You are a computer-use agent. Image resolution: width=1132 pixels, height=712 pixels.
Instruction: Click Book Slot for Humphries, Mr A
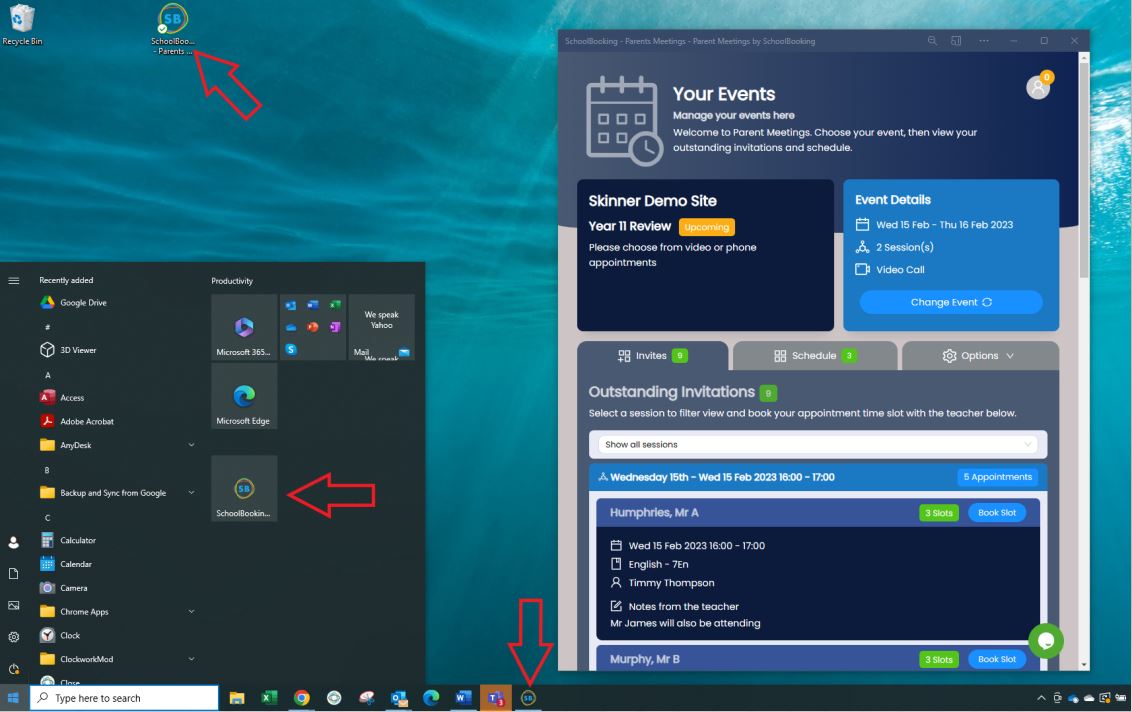(x=996, y=513)
